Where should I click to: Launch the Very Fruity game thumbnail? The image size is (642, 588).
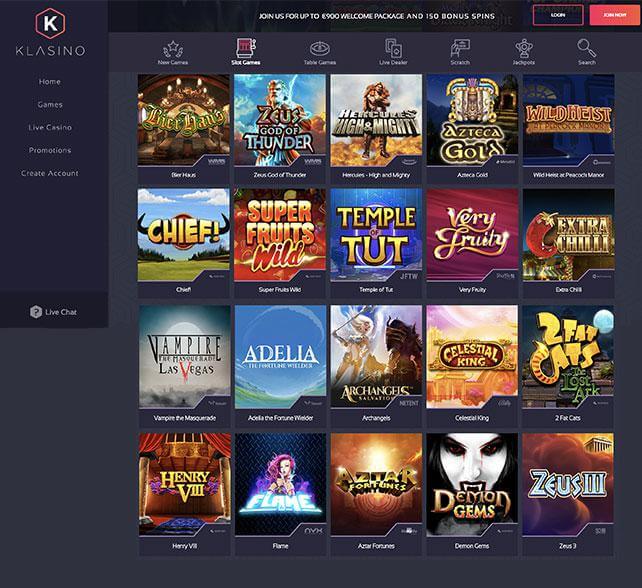click(x=472, y=235)
